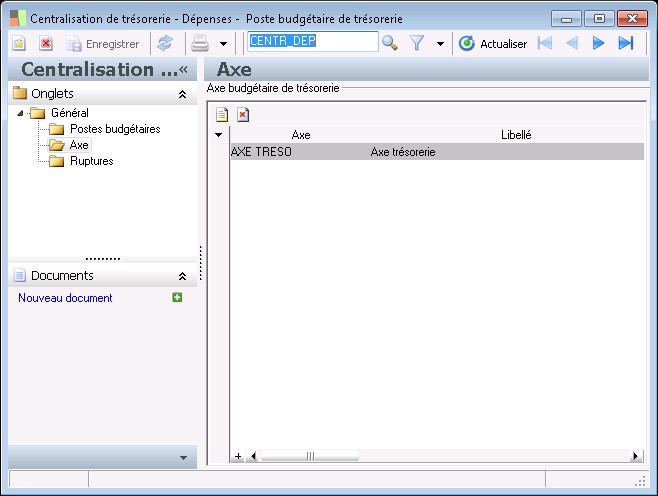Click the scroll left arrow of grid
Screen dimensions: 658x496
point(253,456)
